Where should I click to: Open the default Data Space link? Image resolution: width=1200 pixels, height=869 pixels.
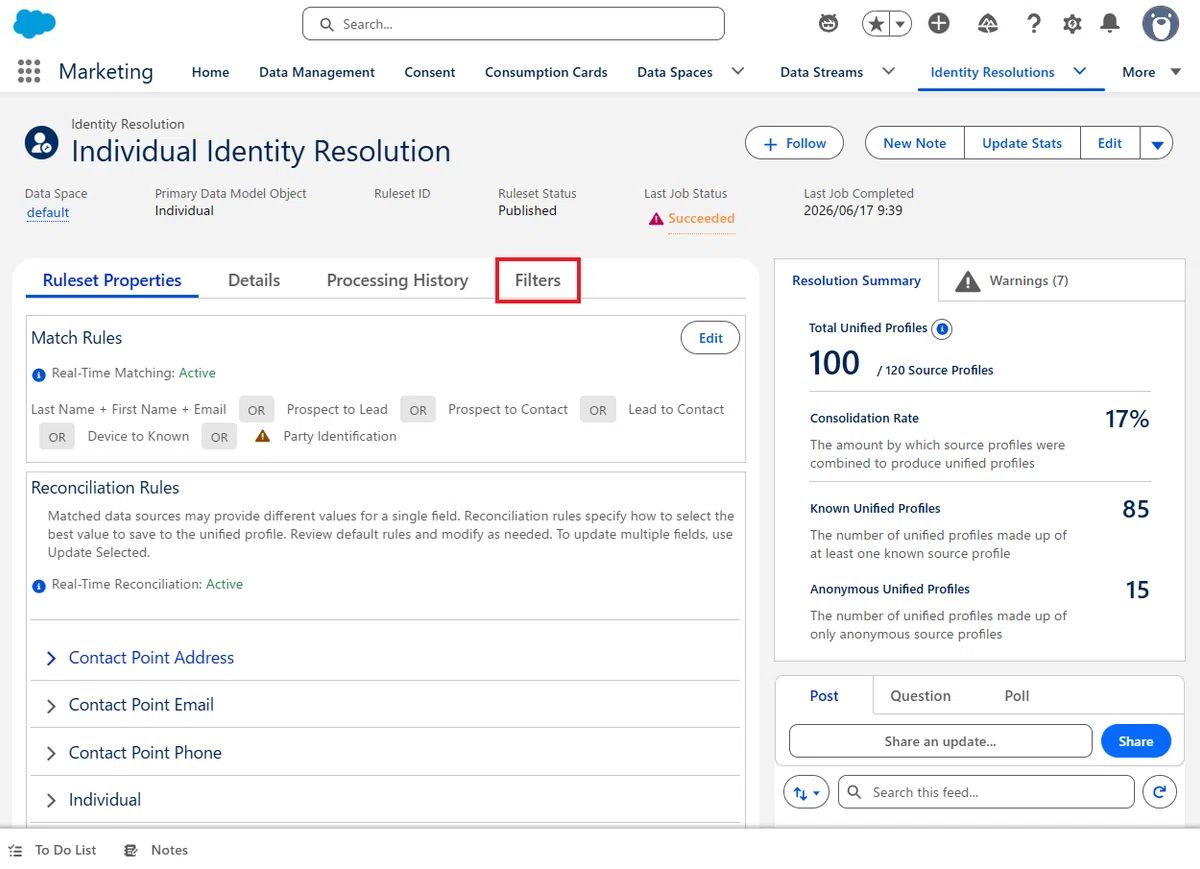click(48, 212)
